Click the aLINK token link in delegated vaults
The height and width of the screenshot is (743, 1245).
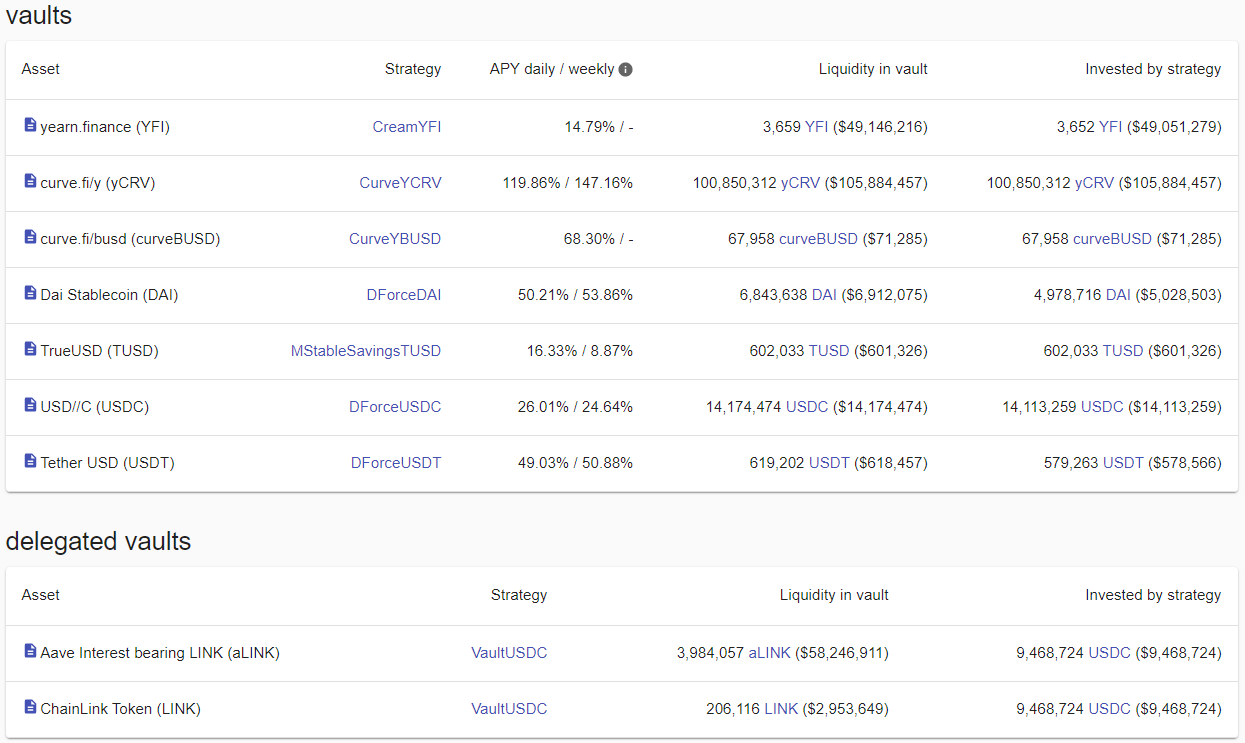pyautogui.click(x=770, y=653)
